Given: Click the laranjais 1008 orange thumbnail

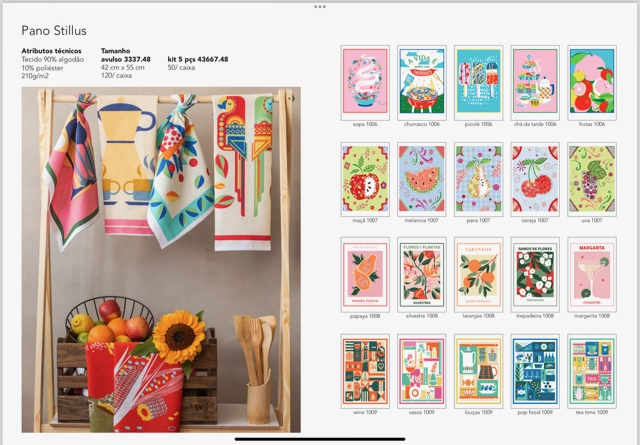Looking at the screenshot, I should coord(478,275).
